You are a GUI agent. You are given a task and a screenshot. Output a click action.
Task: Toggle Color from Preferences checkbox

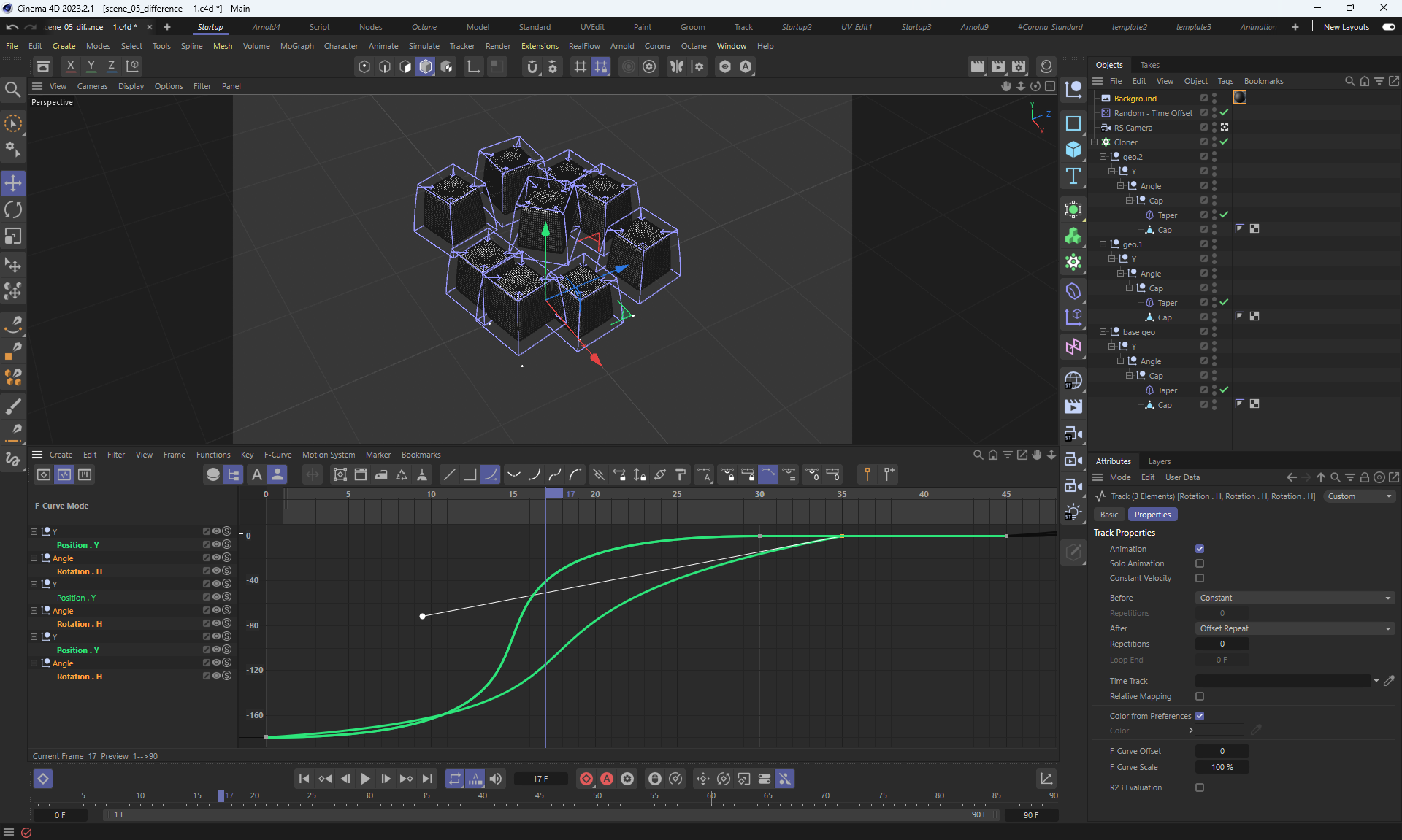click(1199, 716)
